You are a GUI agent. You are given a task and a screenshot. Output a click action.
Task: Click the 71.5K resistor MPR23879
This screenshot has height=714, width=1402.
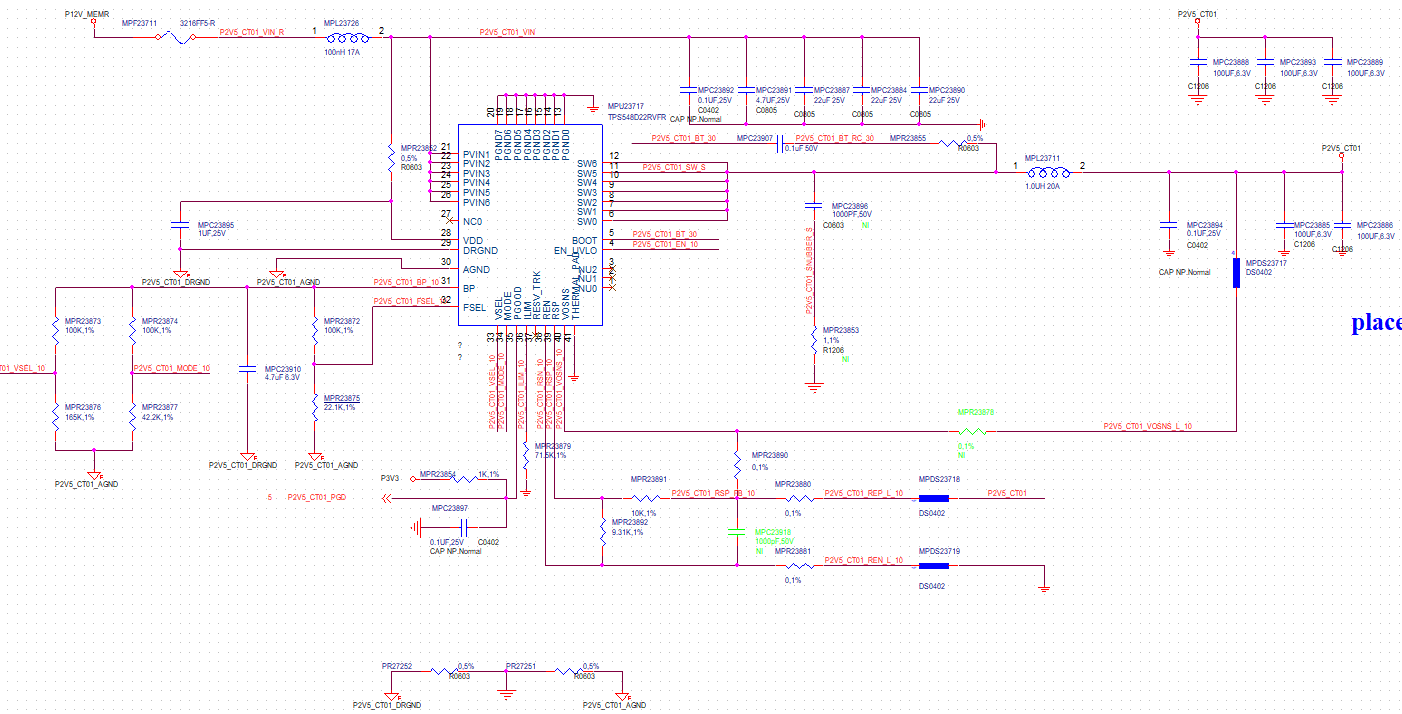[x=524, y=456]
